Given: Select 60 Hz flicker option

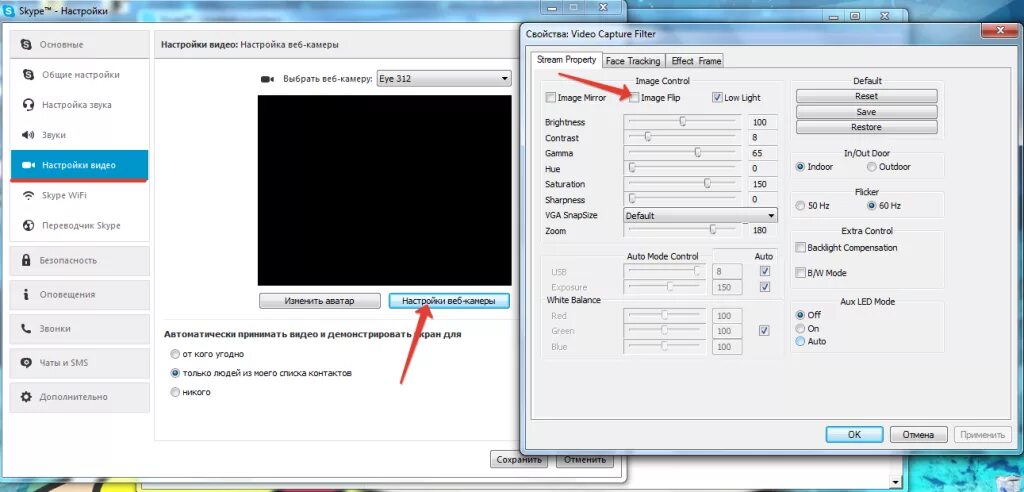Looking at the screenshot, I should (871, 206).
